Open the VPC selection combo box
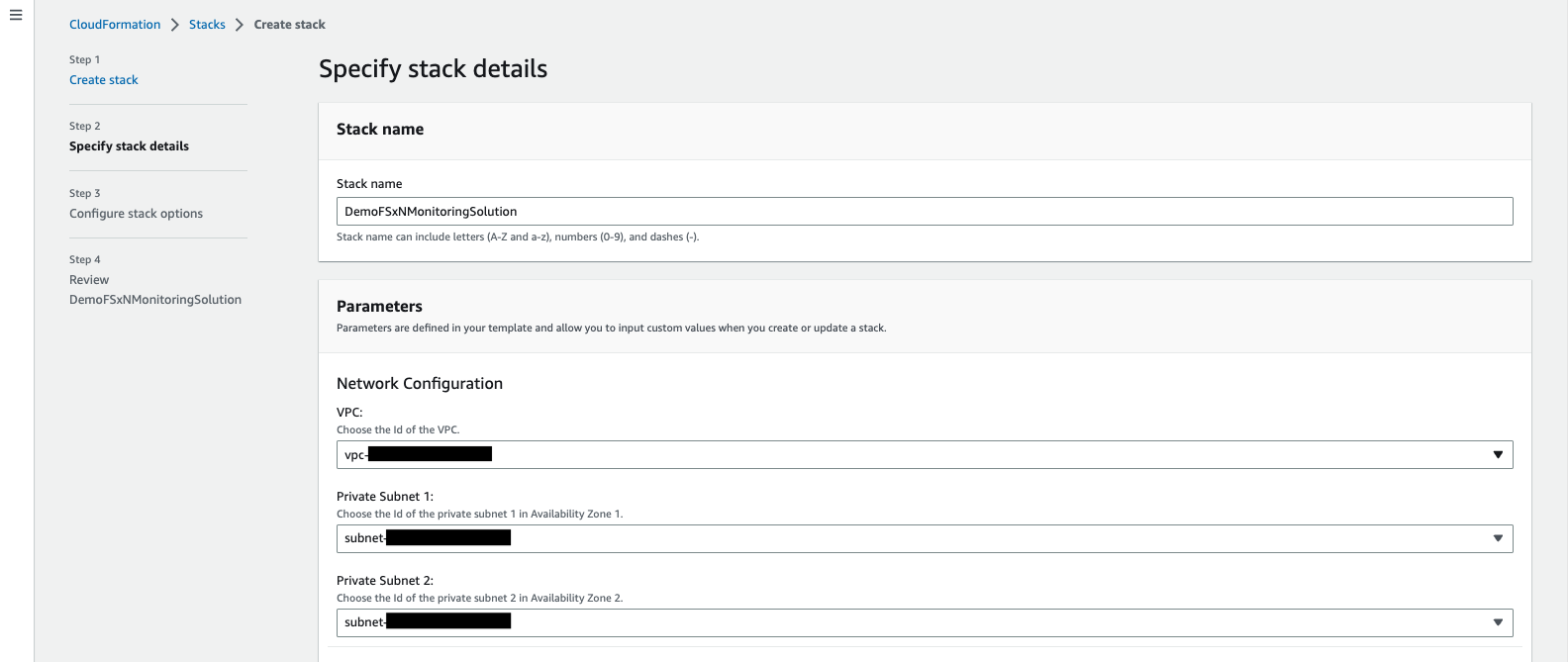The height and width of the screenshot is (662, 1568). [925, 455]
